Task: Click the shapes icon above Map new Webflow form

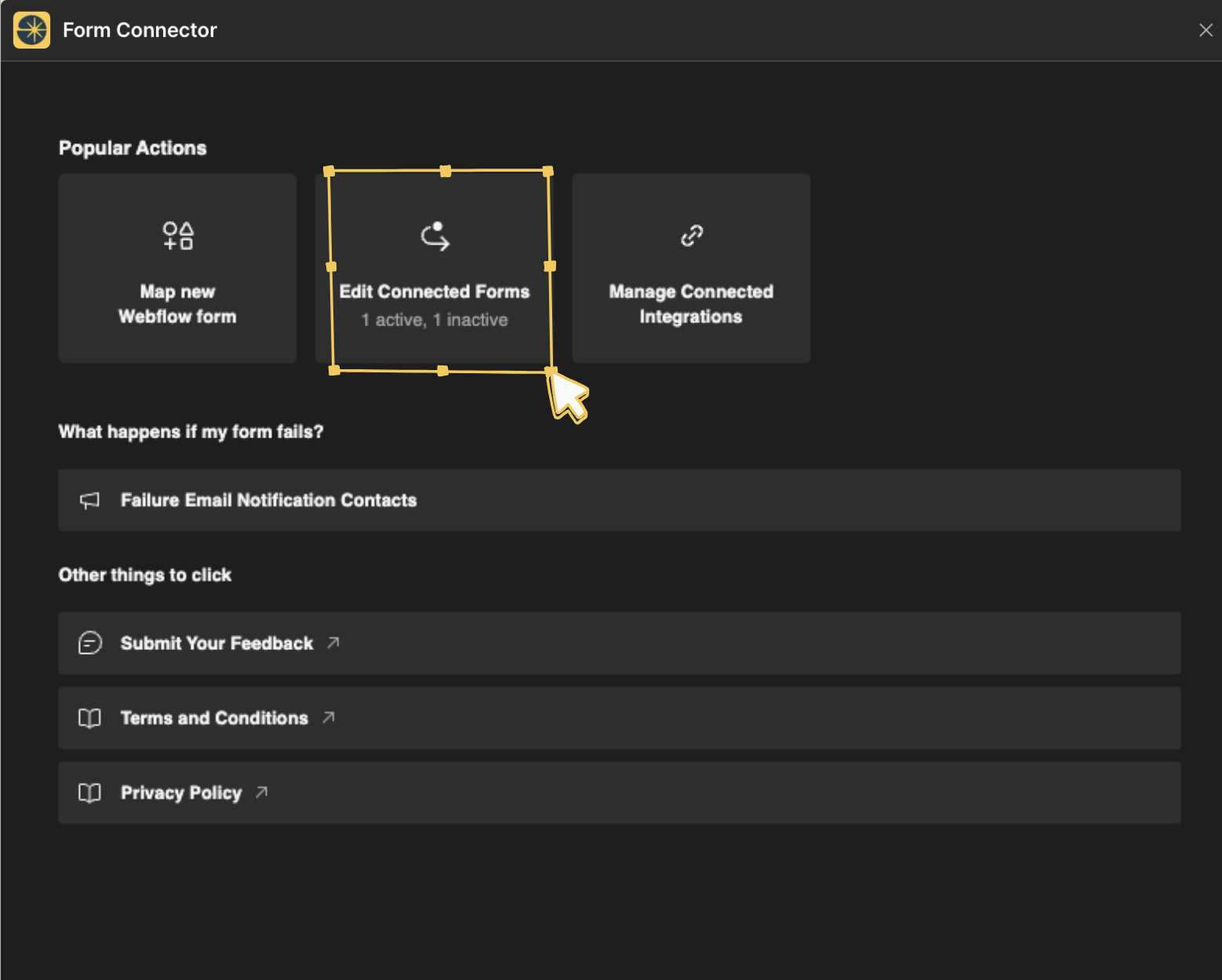Action: [178, 235]
